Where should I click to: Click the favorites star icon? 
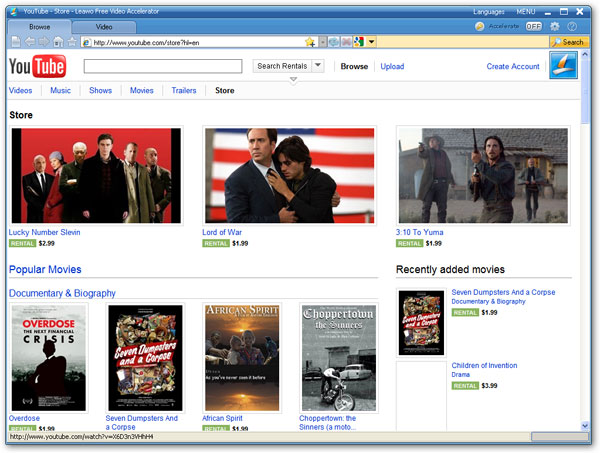[72, 42]
